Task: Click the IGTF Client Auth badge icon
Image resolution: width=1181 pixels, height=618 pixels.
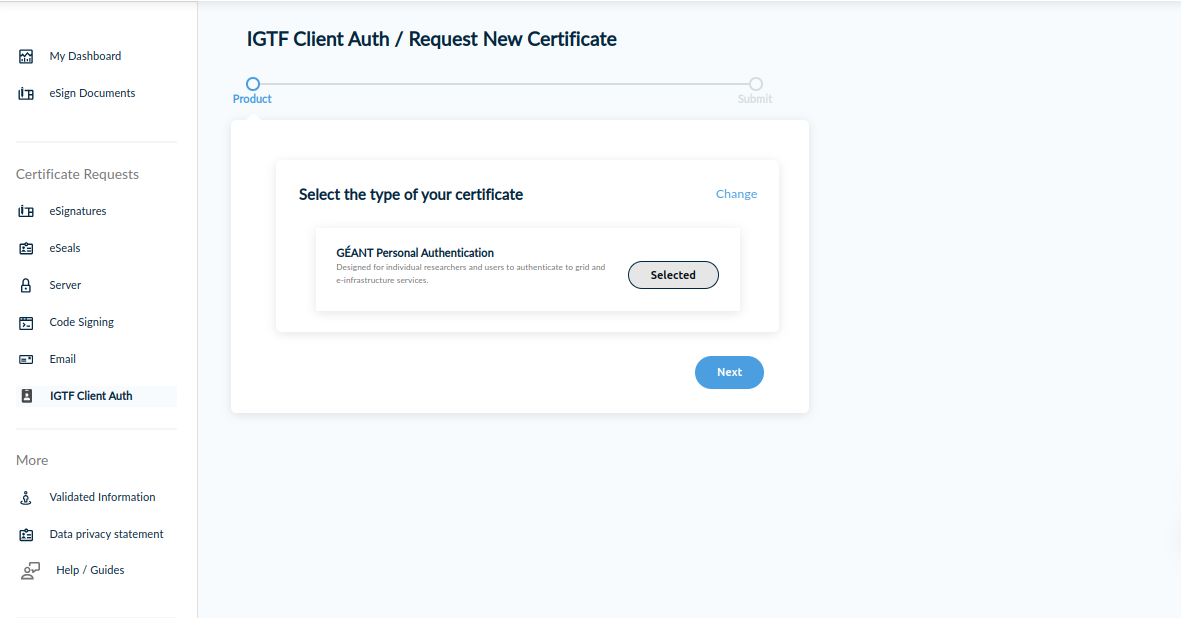Action: point(27,397)
